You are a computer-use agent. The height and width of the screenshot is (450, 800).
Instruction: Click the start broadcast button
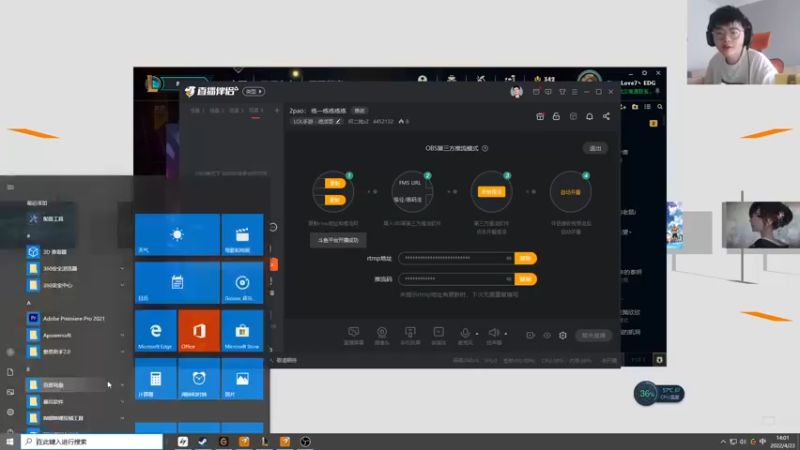pyautogui.click(x=593, y=335)
